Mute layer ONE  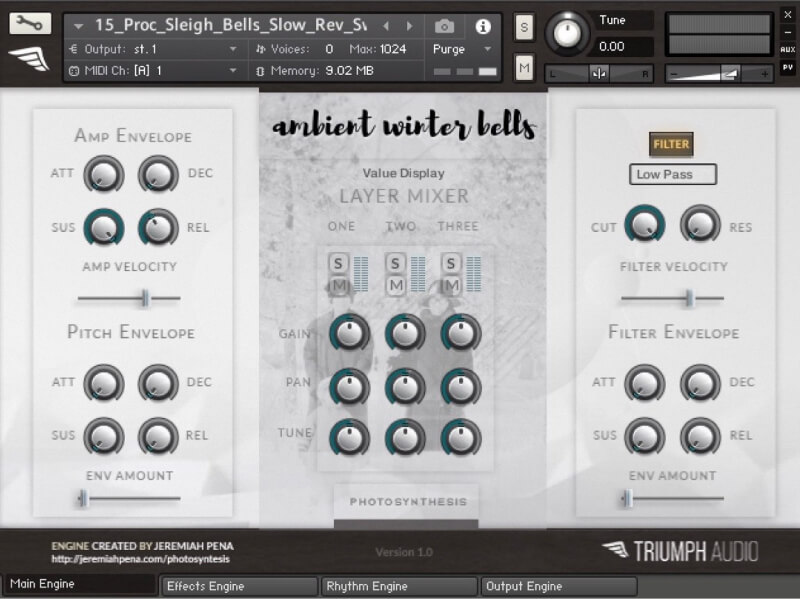339,285
